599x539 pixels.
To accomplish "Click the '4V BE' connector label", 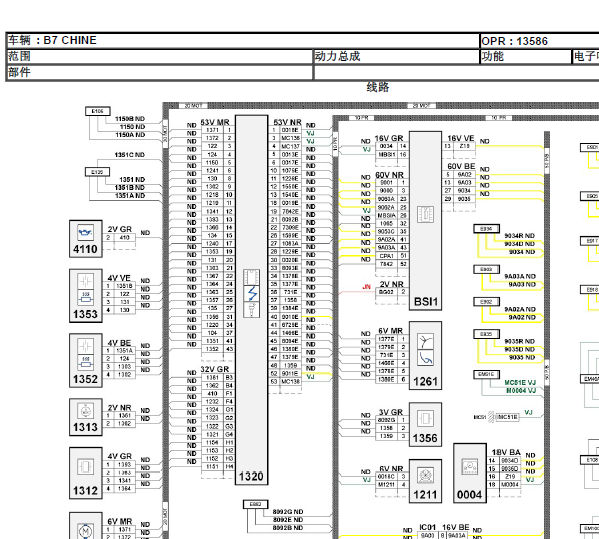I will pos(119,343).
